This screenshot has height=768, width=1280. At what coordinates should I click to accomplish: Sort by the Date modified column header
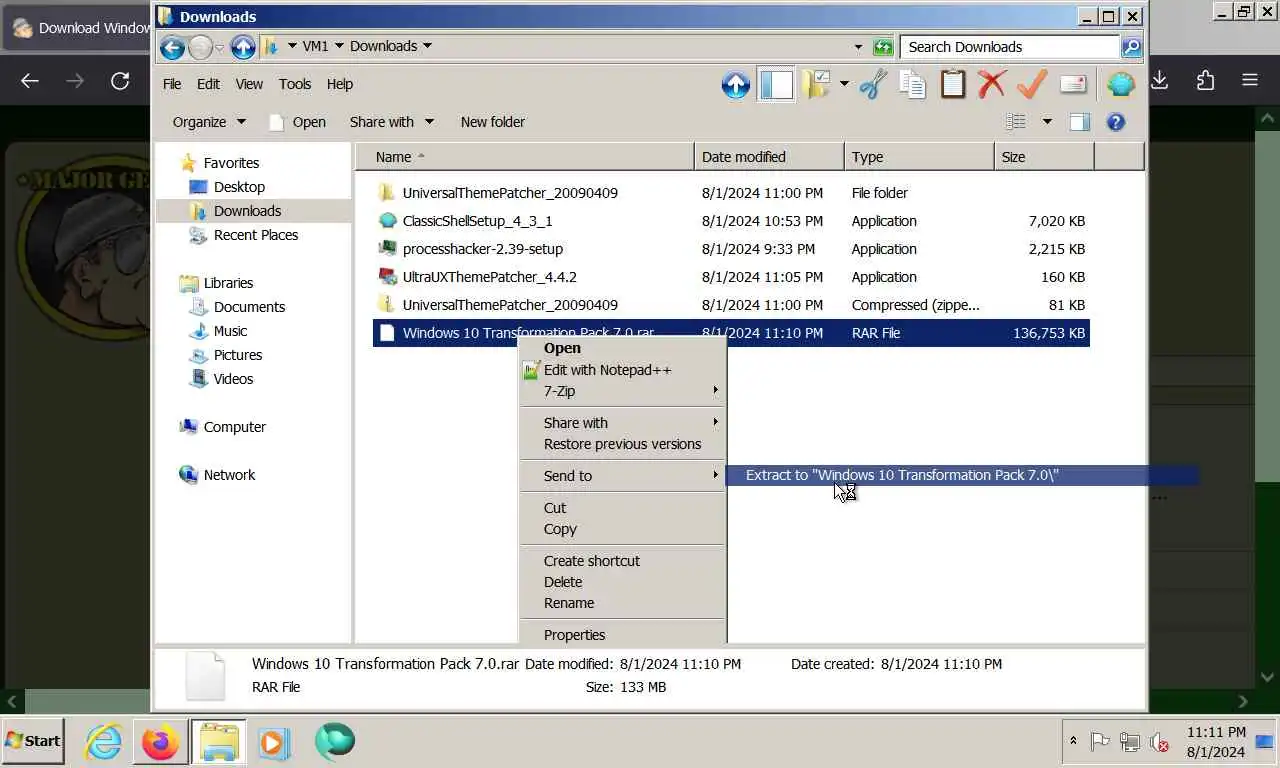point(769,157)
